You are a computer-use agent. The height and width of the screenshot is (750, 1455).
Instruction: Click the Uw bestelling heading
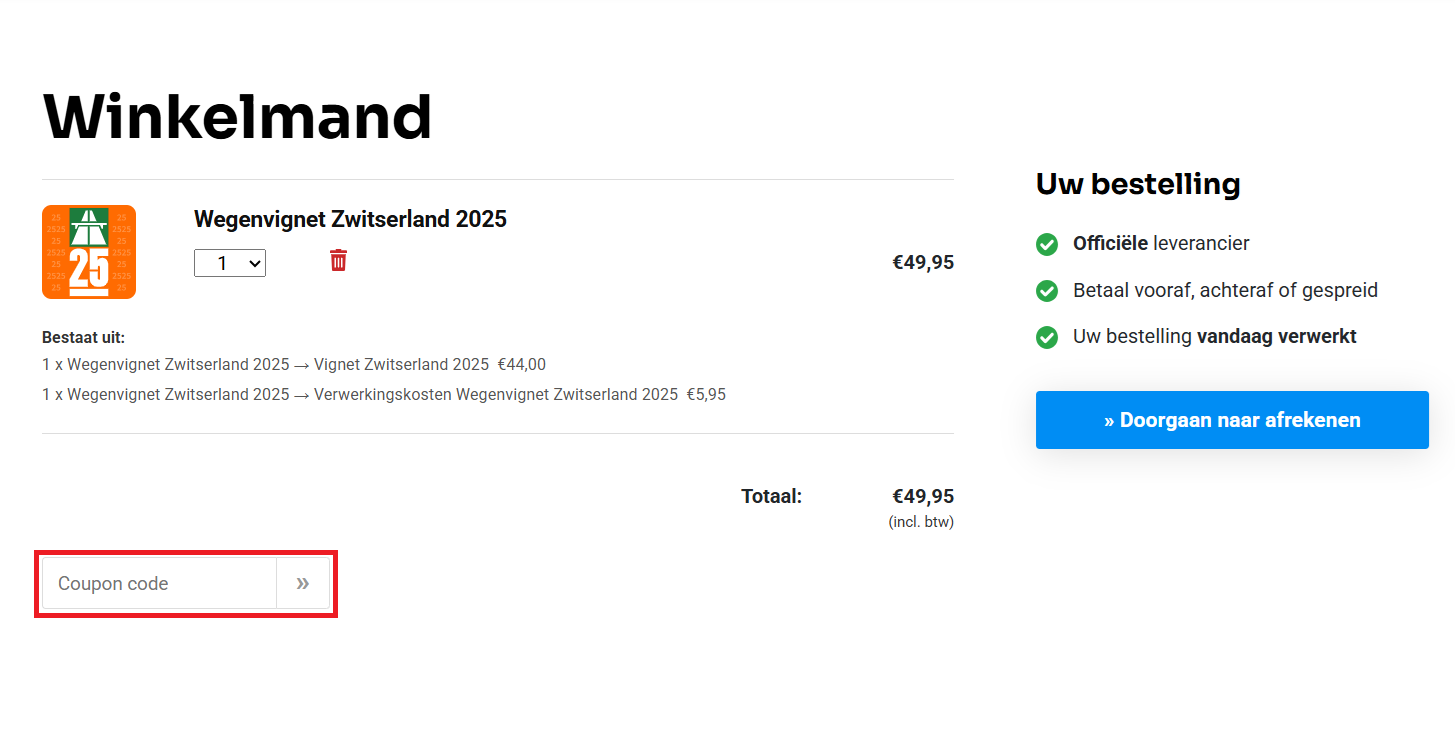(x=1138, y=184)
